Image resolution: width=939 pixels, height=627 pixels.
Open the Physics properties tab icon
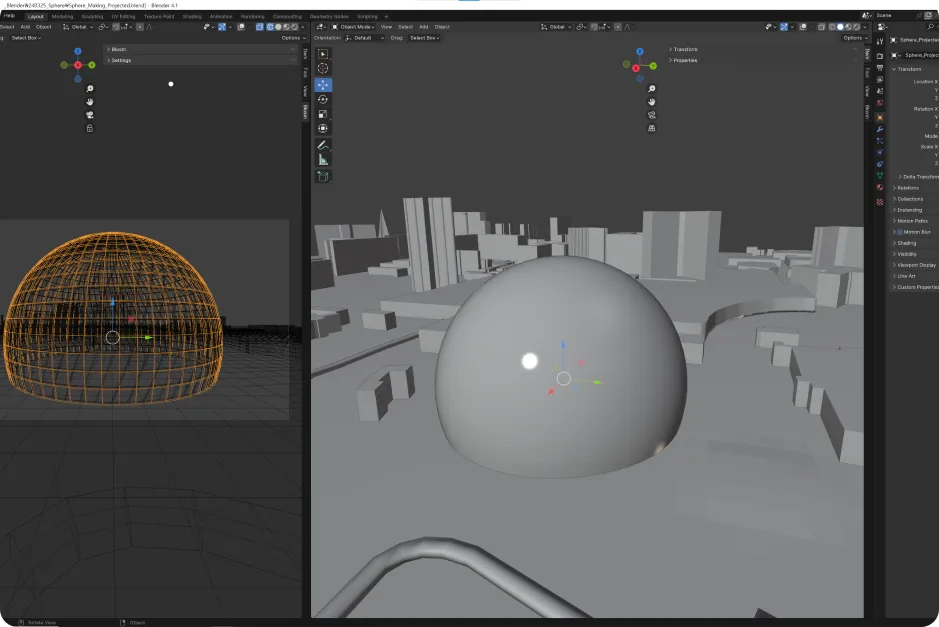880,153
